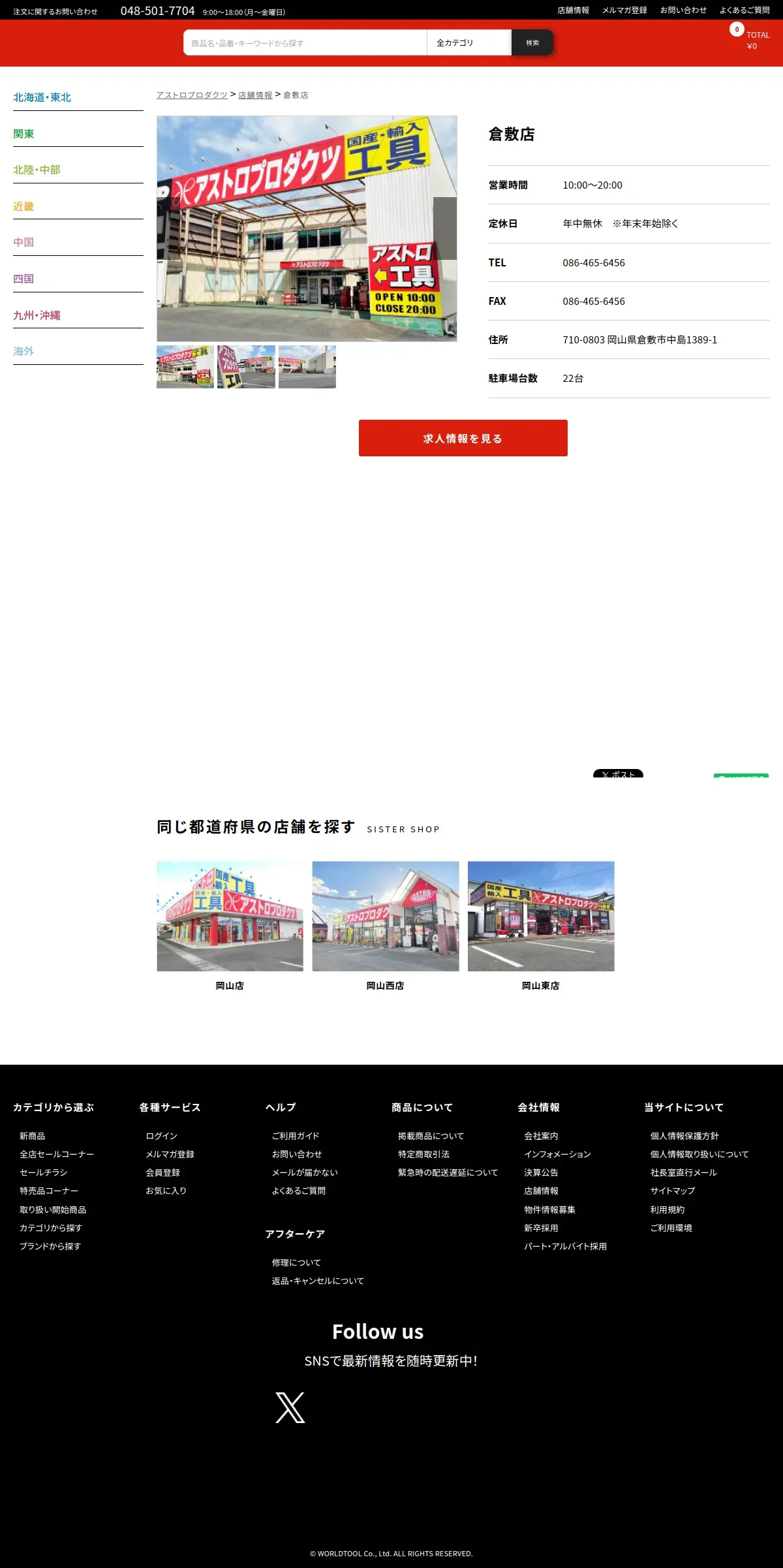Viewport: 783px width, 1568px height.
Task: Open ブランドから探す in the footer
Action: click(50, 1246)
